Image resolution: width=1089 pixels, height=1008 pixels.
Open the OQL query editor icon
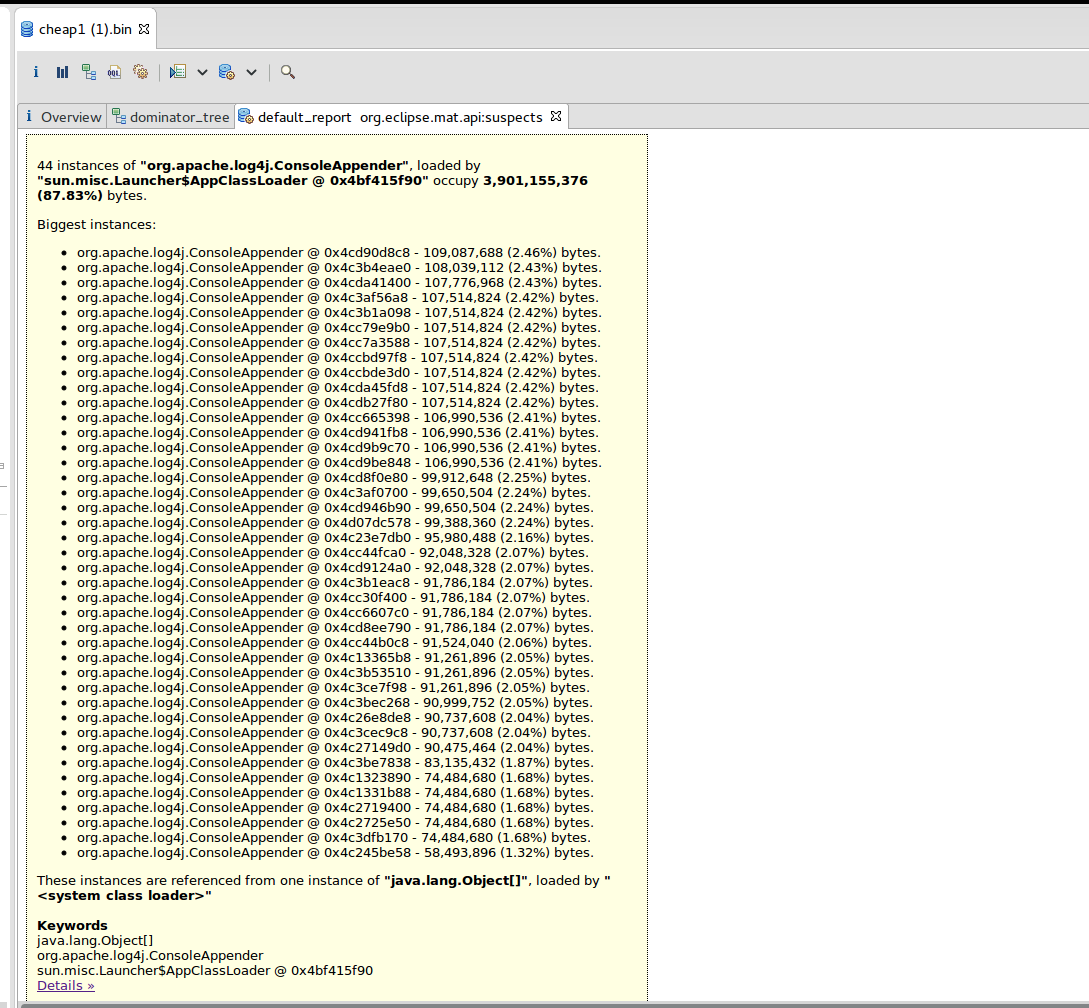115,72
